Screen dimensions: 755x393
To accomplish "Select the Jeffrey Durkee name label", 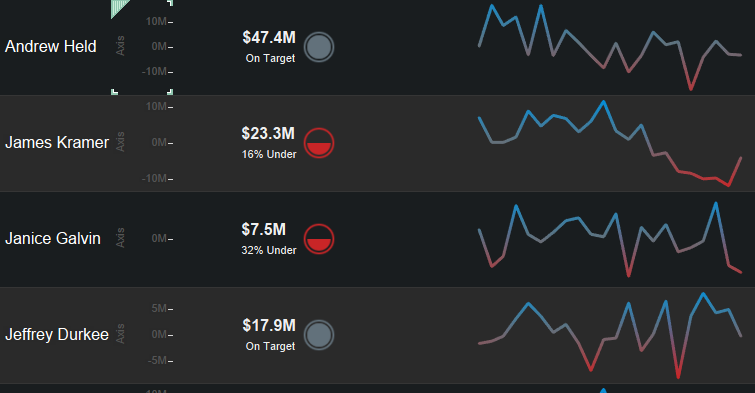I will point(57,334).
